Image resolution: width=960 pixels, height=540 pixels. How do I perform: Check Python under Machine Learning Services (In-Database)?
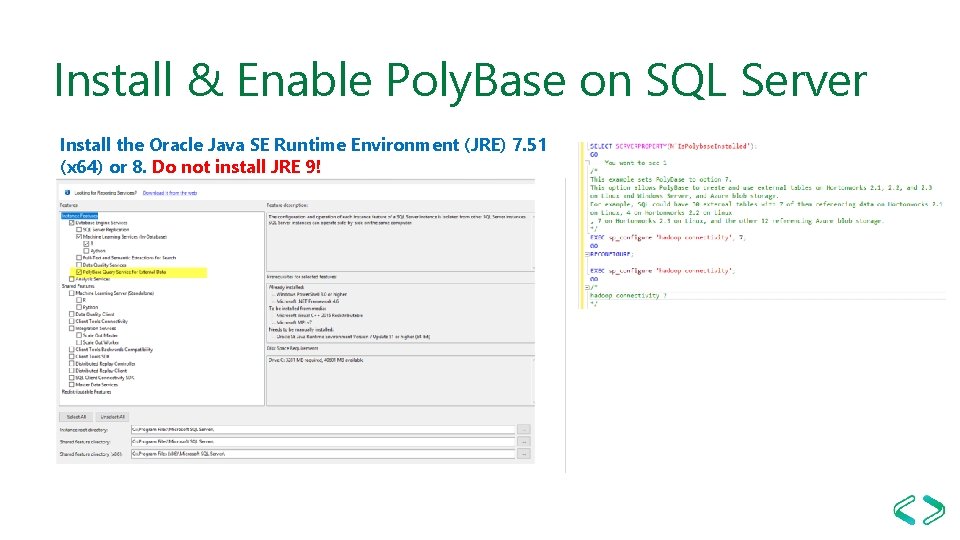pos(86,251)
